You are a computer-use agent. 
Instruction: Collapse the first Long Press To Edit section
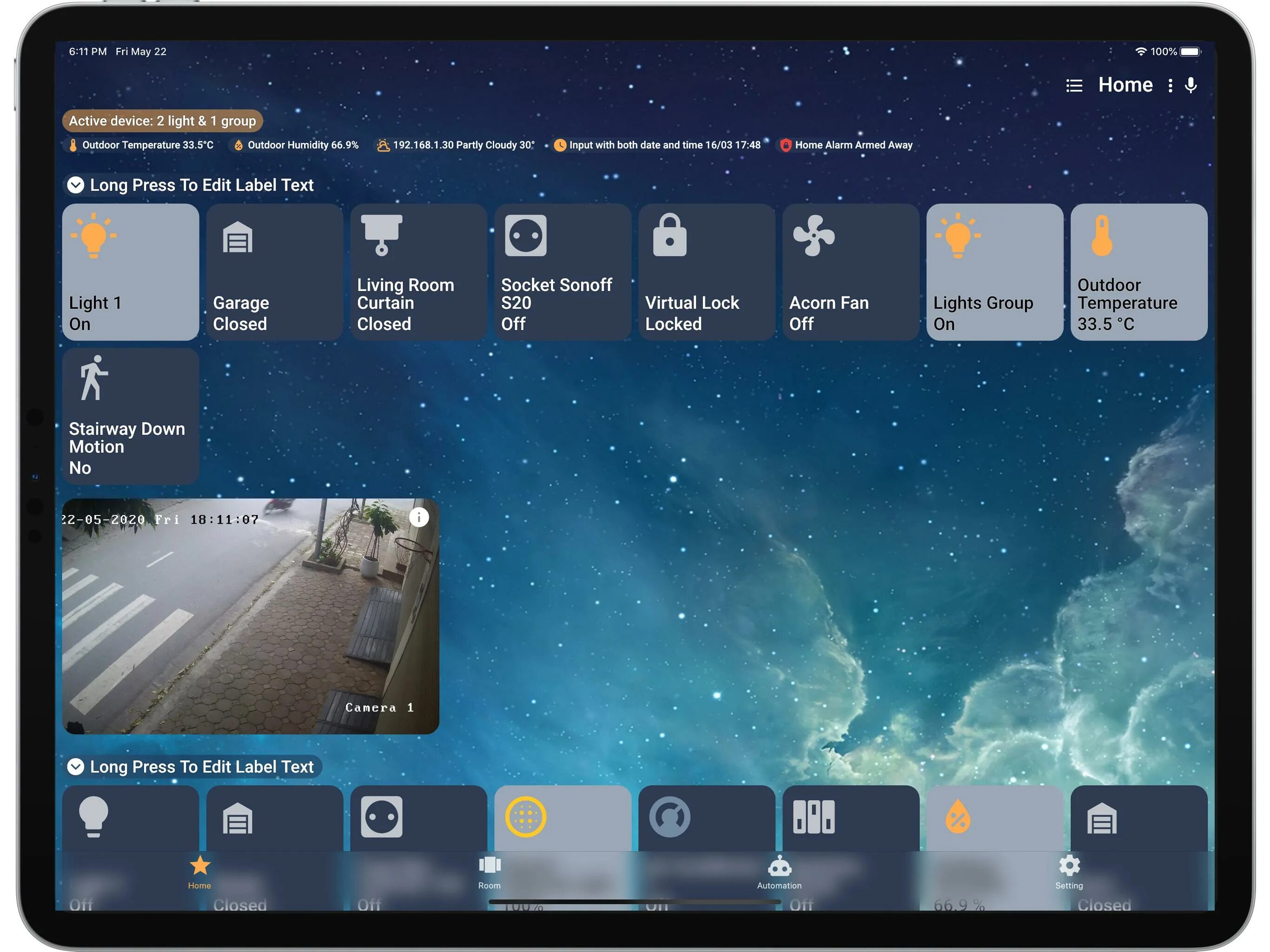[x=76, y=185]
